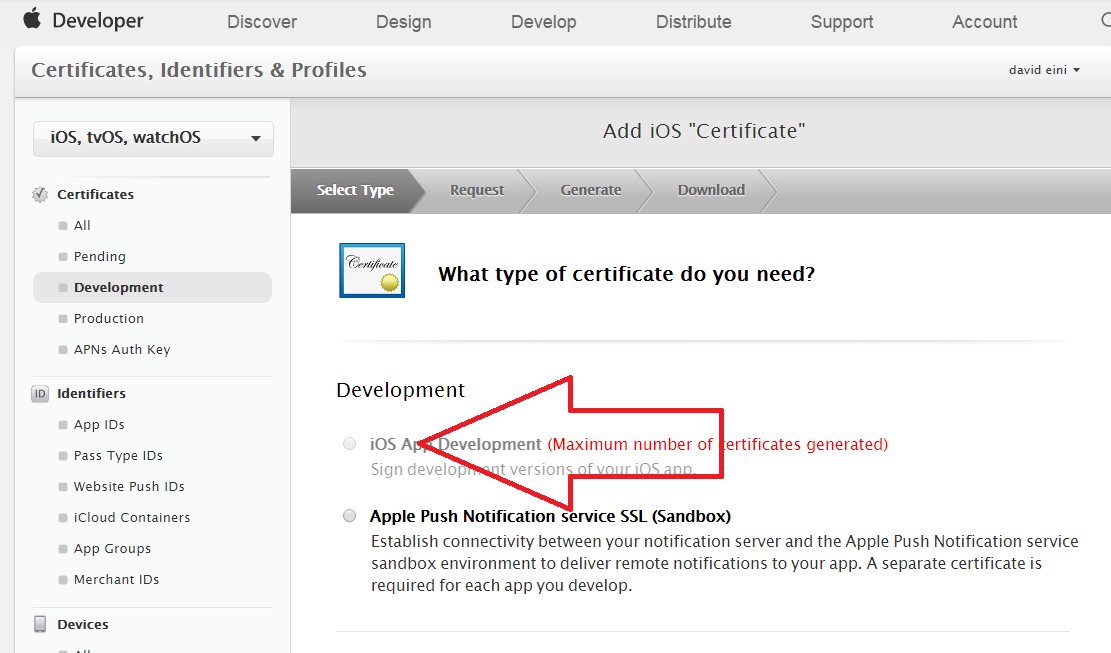This screenshot has height=653, width=1111.
Task: Go to the Generate step
Action: (x=591, y=191)
